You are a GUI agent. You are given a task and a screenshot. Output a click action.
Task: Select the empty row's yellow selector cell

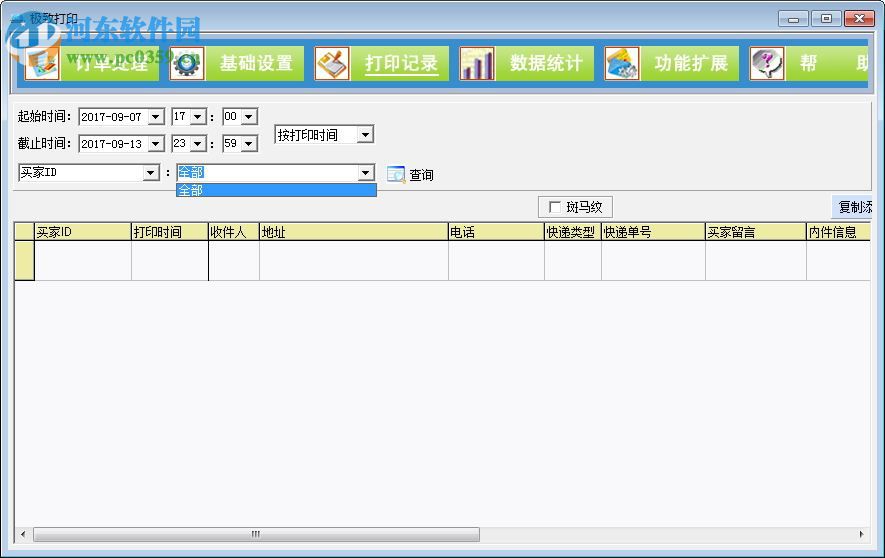[x=24, y=261]
